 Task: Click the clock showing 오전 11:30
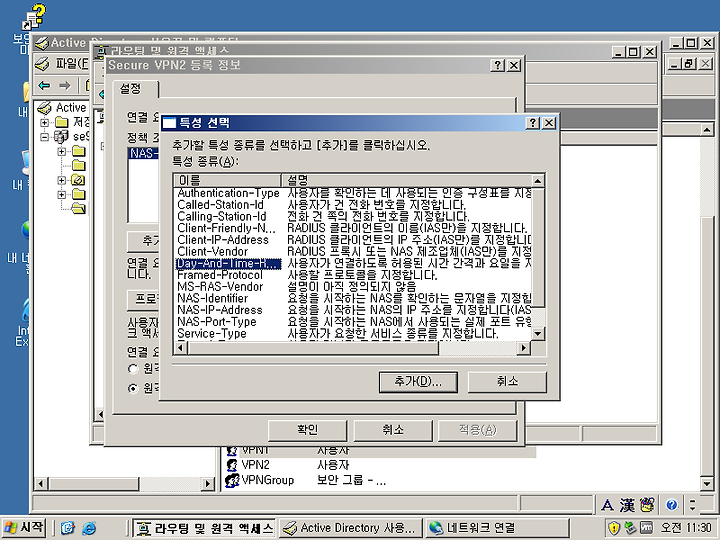686,528
